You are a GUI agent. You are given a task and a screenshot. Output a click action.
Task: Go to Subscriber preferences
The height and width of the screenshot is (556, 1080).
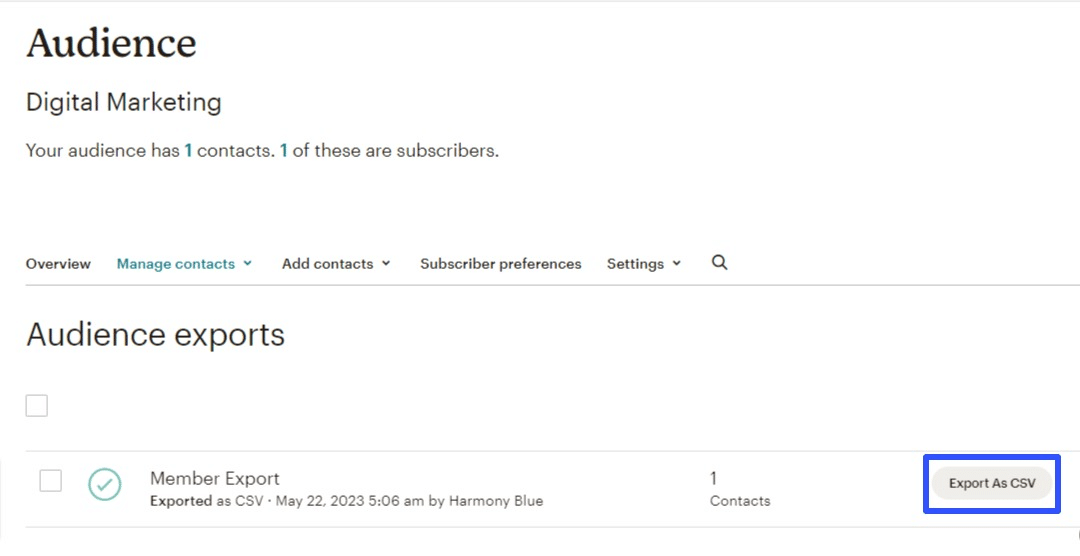tap(501, 264)
